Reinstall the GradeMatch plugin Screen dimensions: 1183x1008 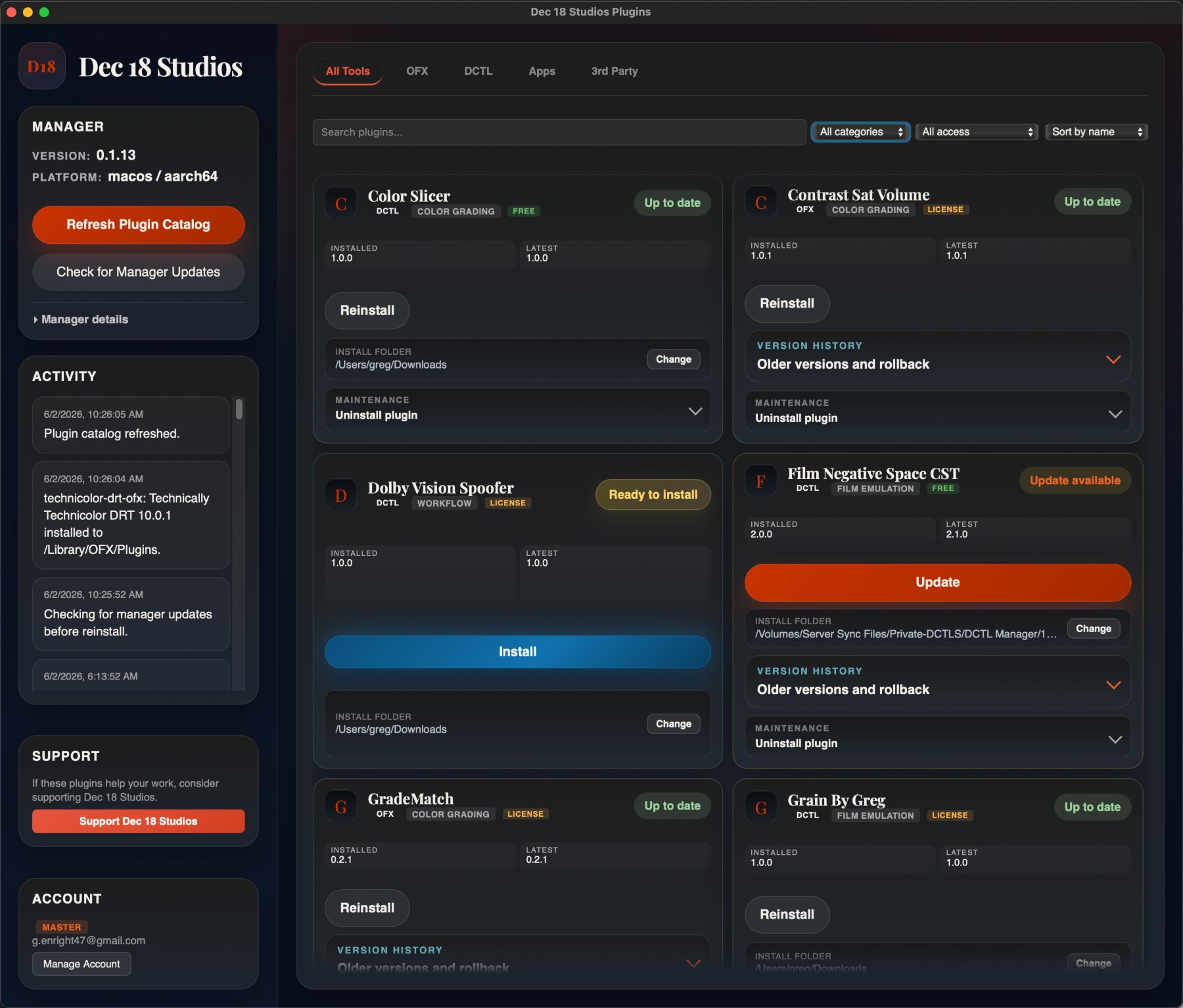[x=367, y=908]
